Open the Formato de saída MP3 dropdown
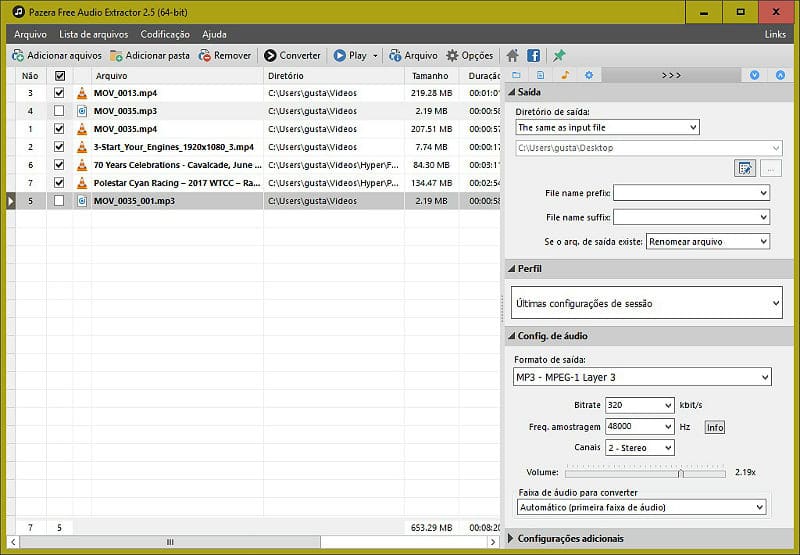 642,377
